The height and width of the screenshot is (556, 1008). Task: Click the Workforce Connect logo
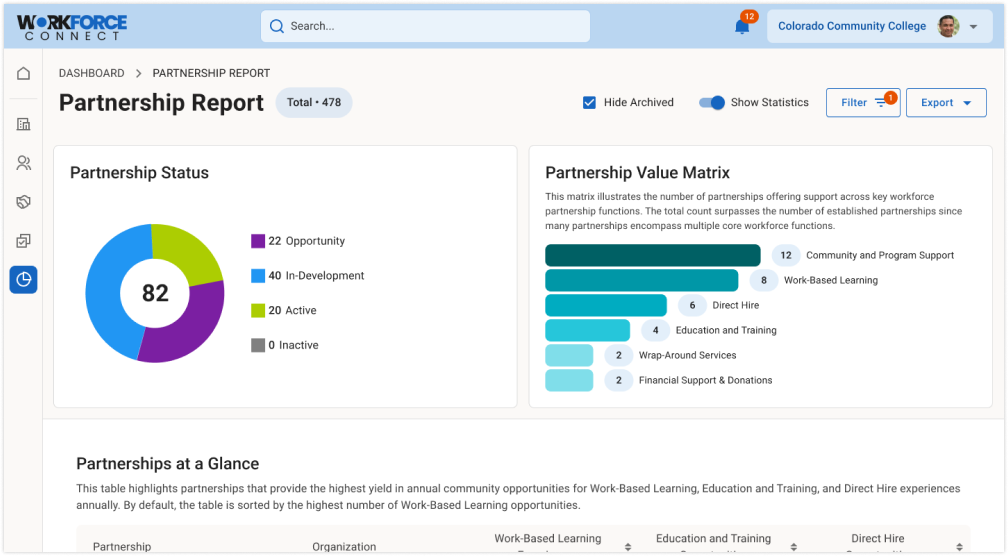[71, 27]
